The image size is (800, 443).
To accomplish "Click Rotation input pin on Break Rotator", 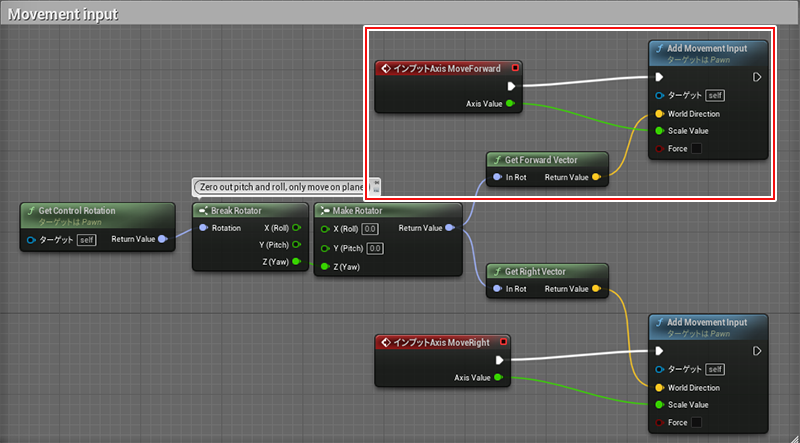I will pyautogui.click(x=204, y=228).
